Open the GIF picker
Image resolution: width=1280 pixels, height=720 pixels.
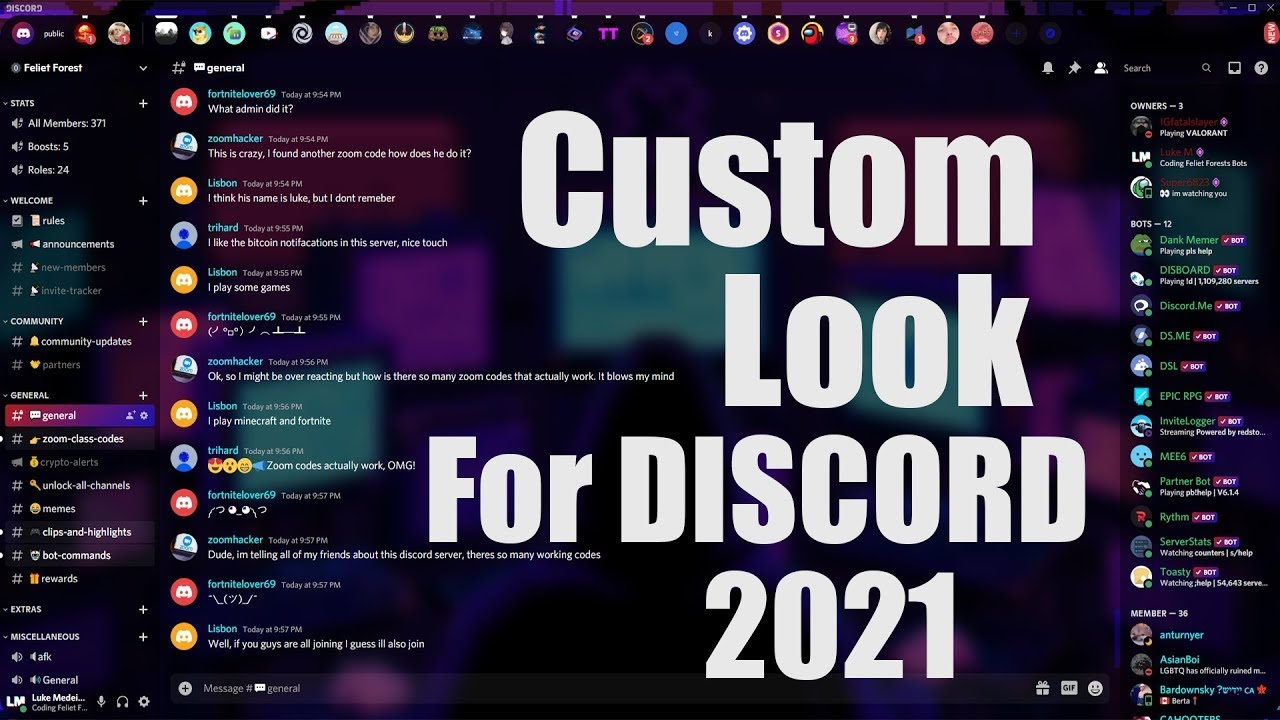[1069, 688]
